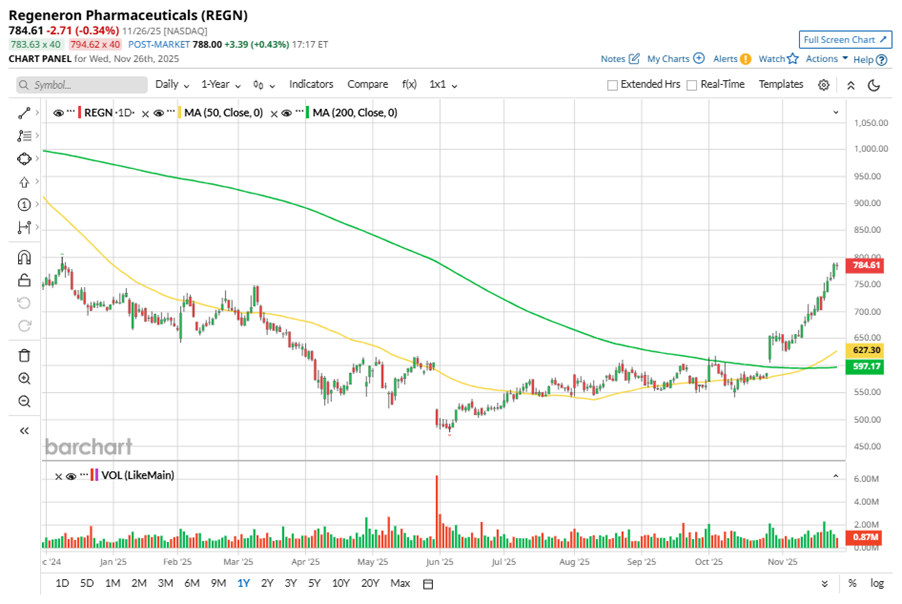Image resolution: width=902 pixels, height=604 pixels.
Task: Select the arrow marker tool
Action: click(x=24, y=182)
